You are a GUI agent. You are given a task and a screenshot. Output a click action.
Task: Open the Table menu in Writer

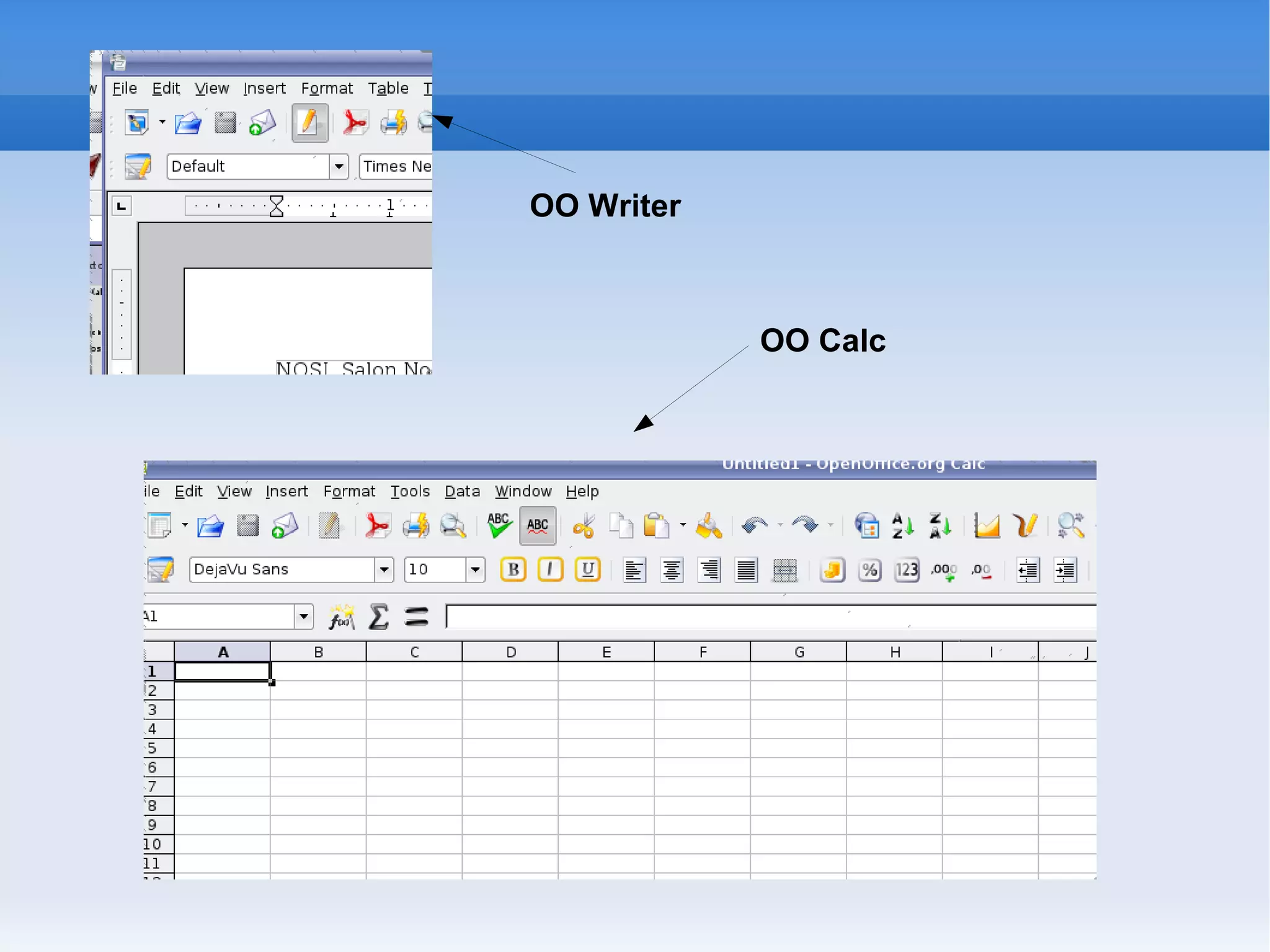[388, 88]
